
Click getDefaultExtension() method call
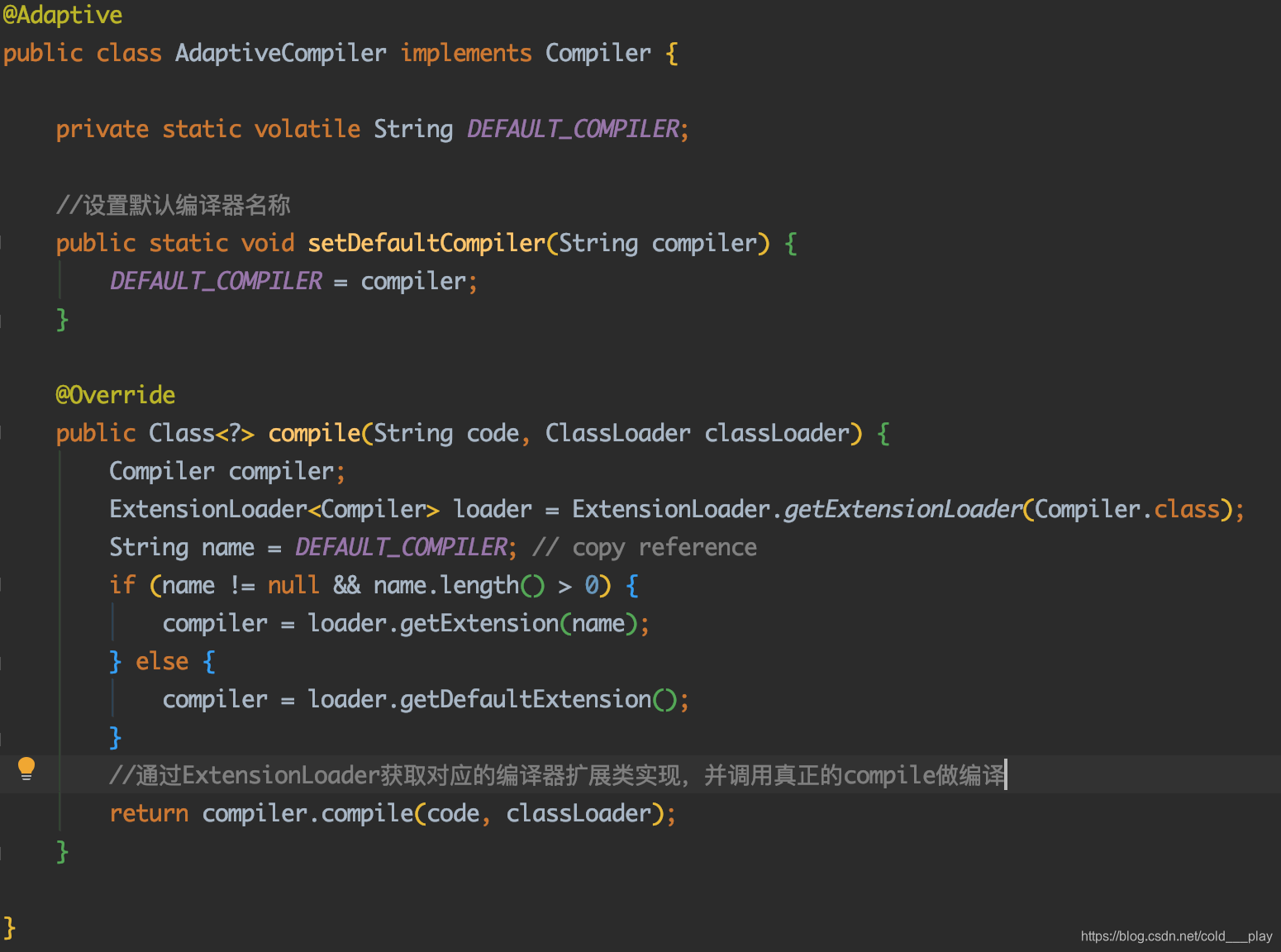[539, 699]
